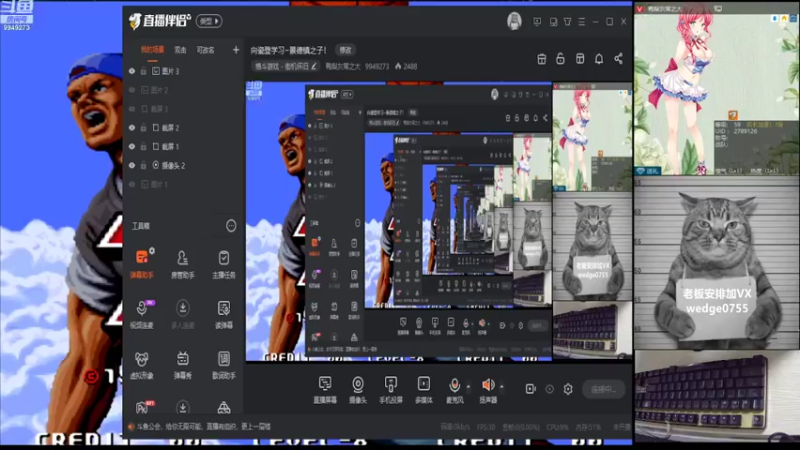This screenshot has height=450, width=800.
Task: Switch to the 可改名 scene tab
Action: pos(205,50)
